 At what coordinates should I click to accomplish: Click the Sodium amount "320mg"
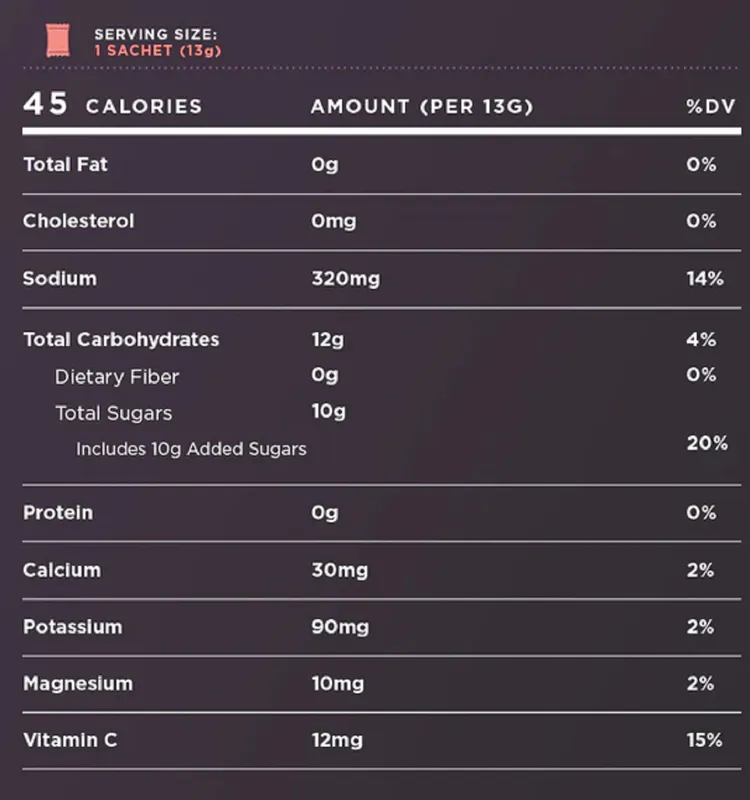coord(345,279)
